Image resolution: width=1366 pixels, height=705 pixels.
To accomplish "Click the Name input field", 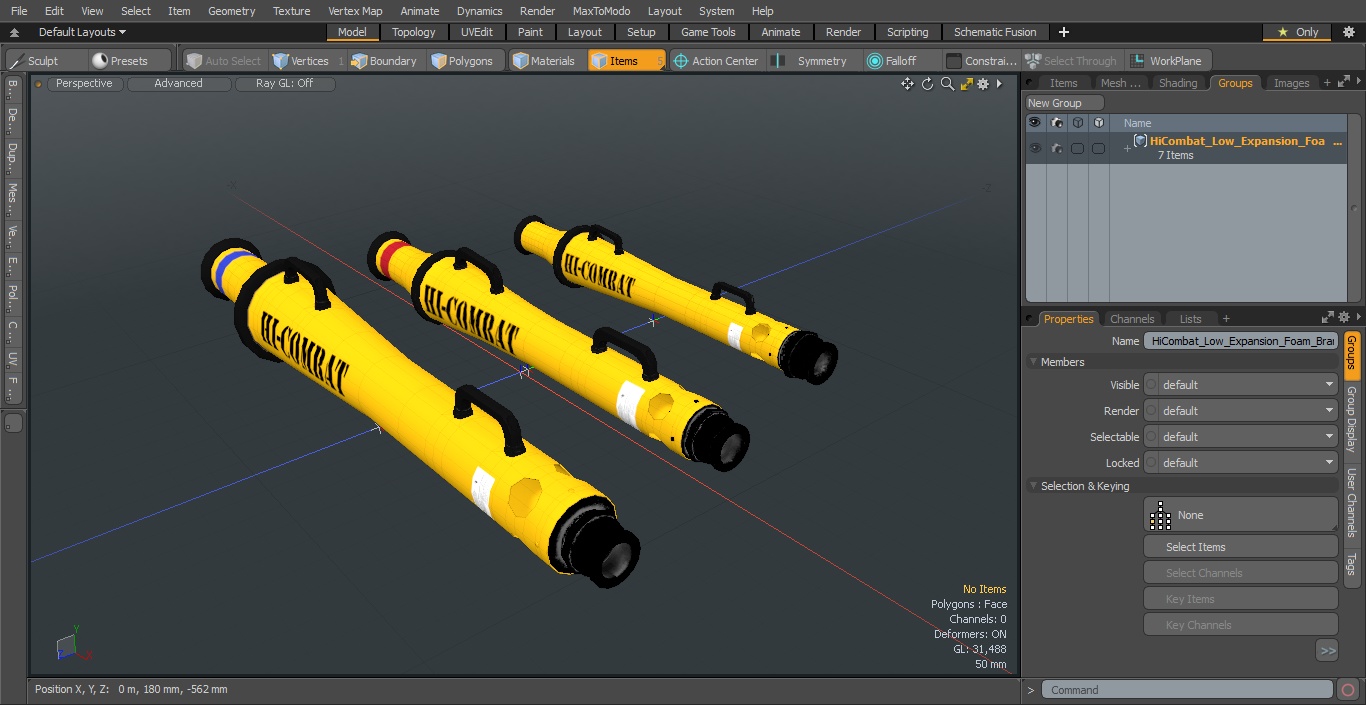I will (x=1241, y=341).
